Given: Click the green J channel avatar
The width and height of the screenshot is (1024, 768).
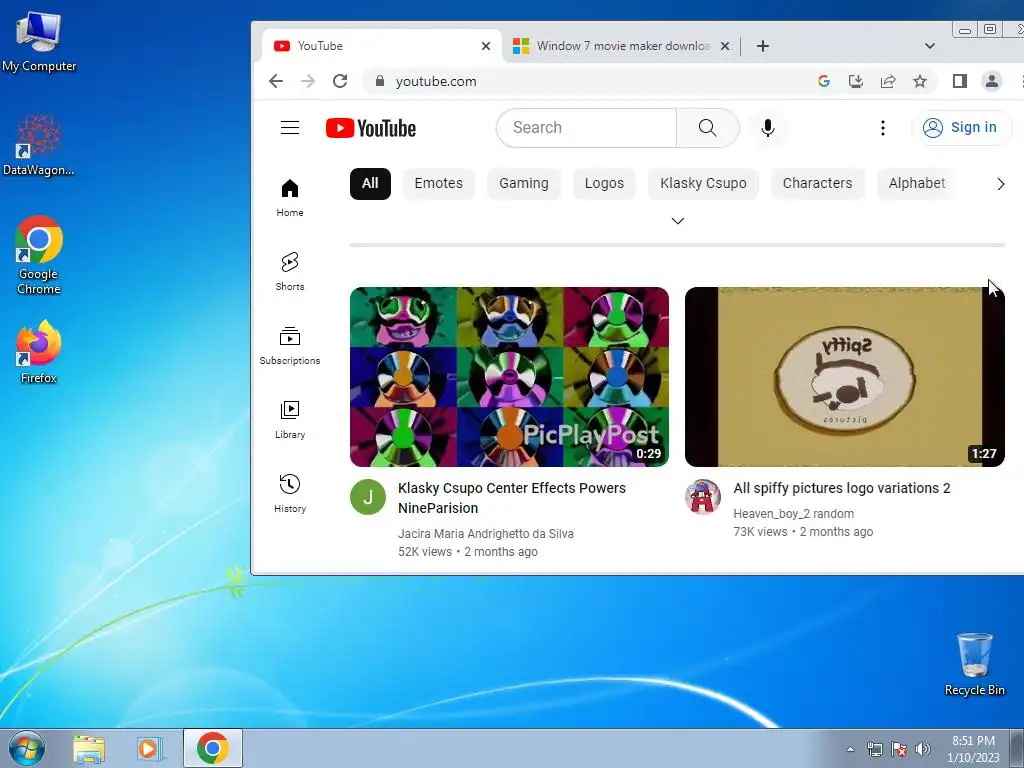Looking at the screenshot, I should pos(368,497).
